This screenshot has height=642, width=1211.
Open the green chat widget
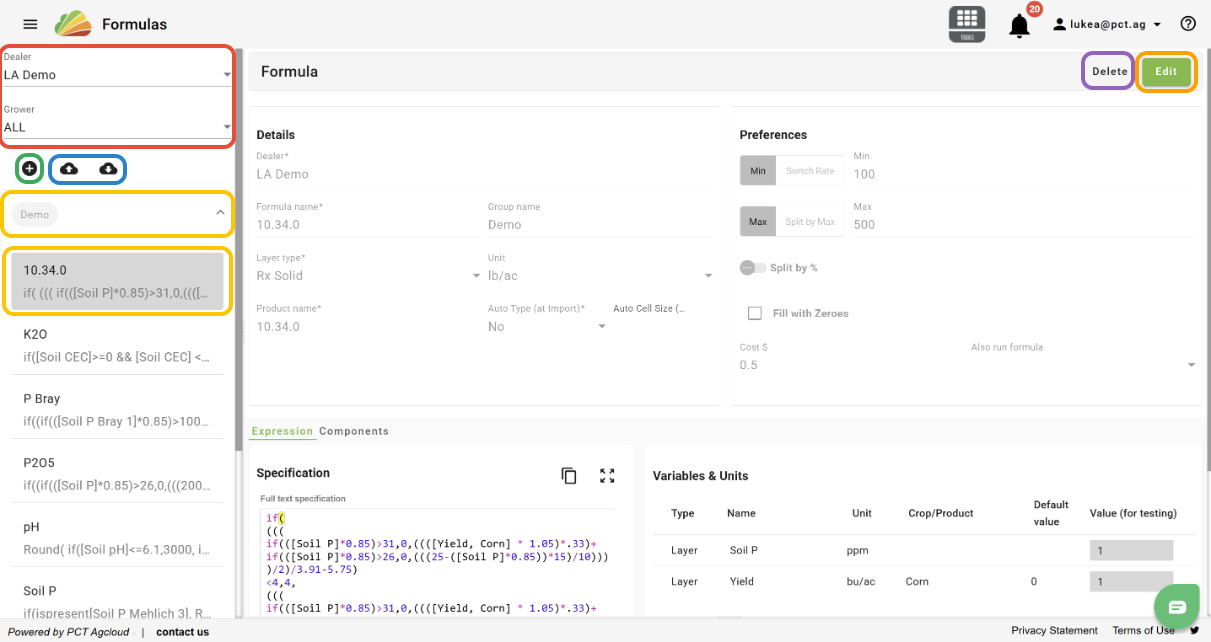(1176, 606)
